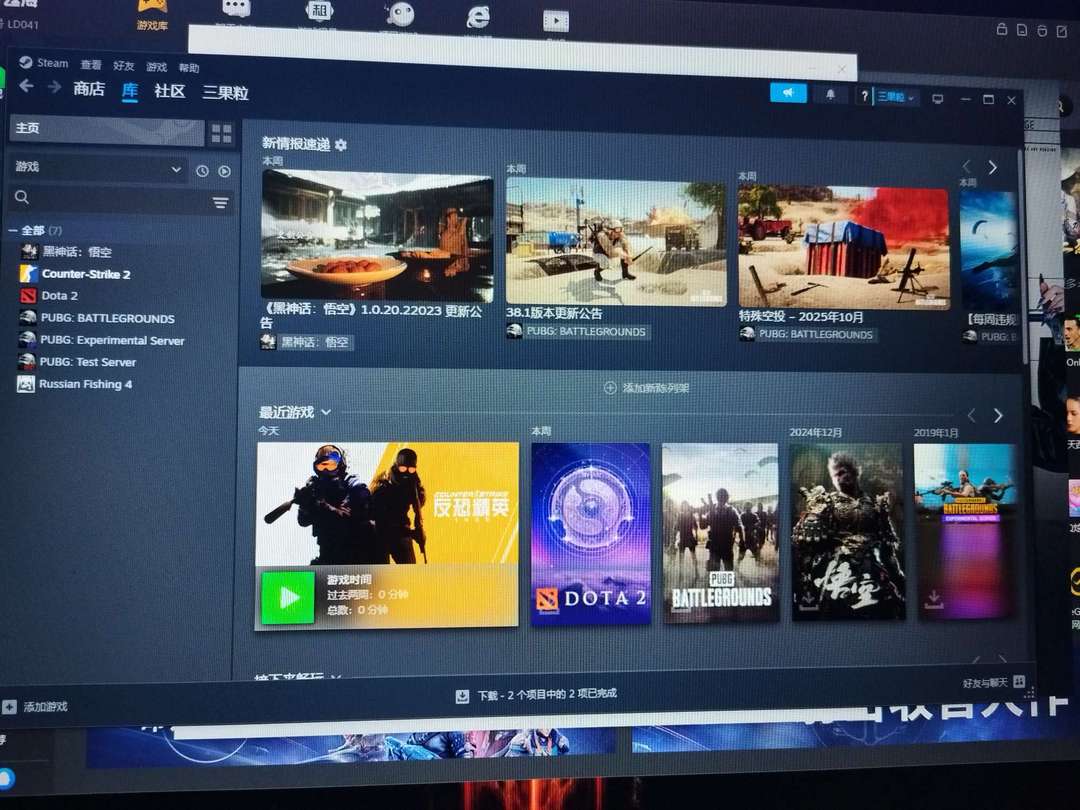Image resolution: width=1080 pixels, height=810 pixels.
Task: Open the library filter options icon
Action: [x=220, y=202]
